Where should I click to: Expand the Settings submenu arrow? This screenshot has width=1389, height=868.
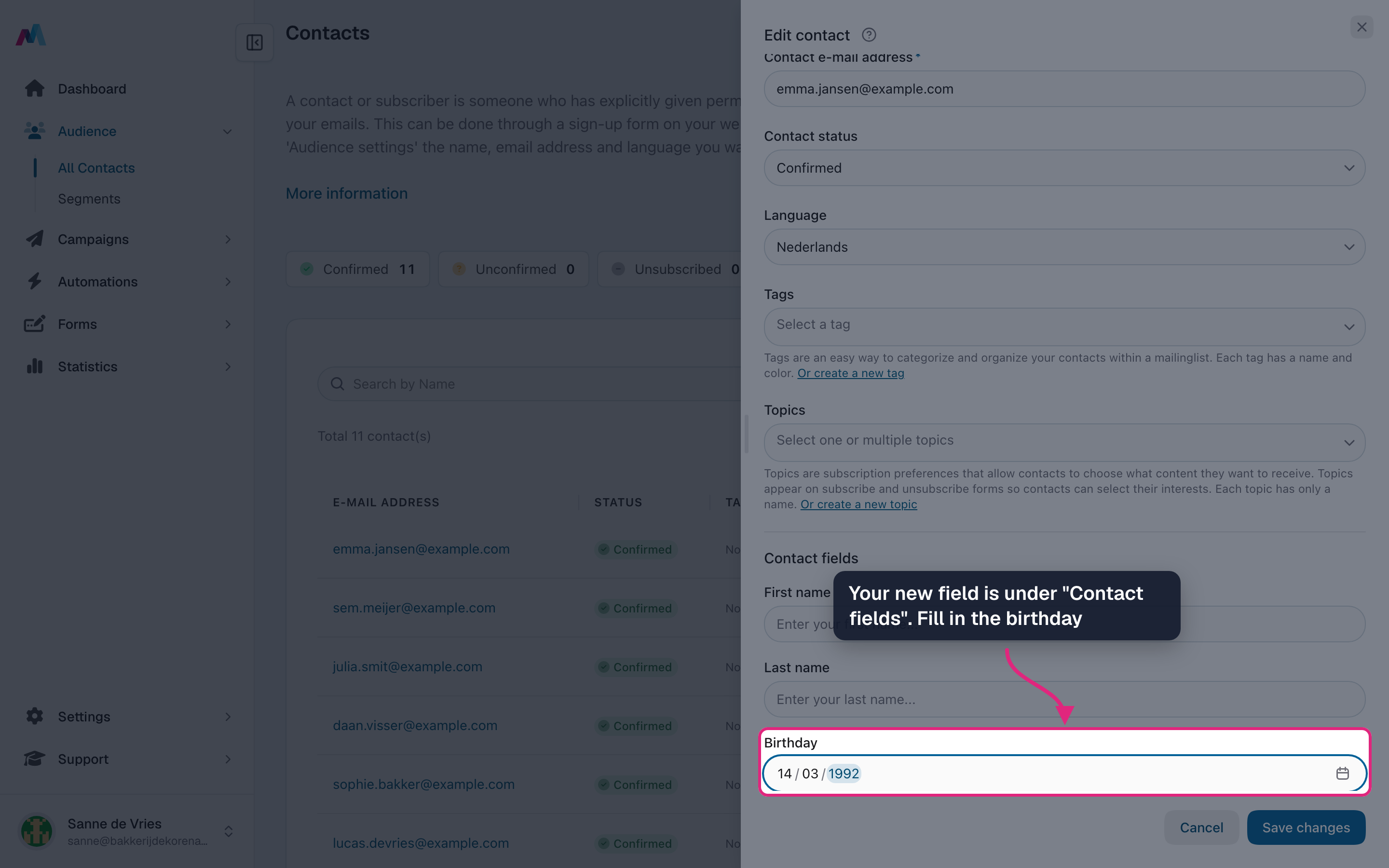[228, 717]
